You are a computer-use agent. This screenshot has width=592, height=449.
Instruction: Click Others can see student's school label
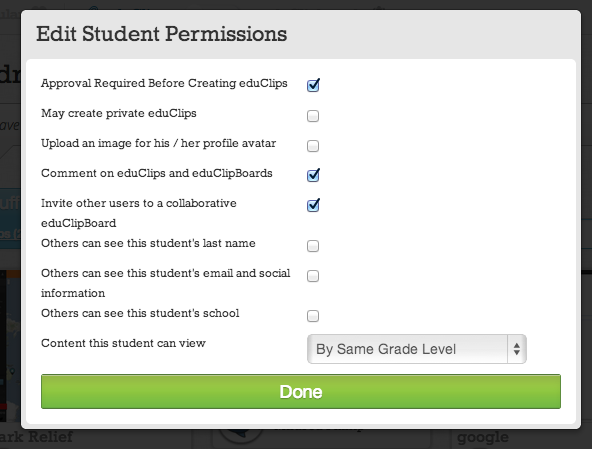[x=140, y=313]
